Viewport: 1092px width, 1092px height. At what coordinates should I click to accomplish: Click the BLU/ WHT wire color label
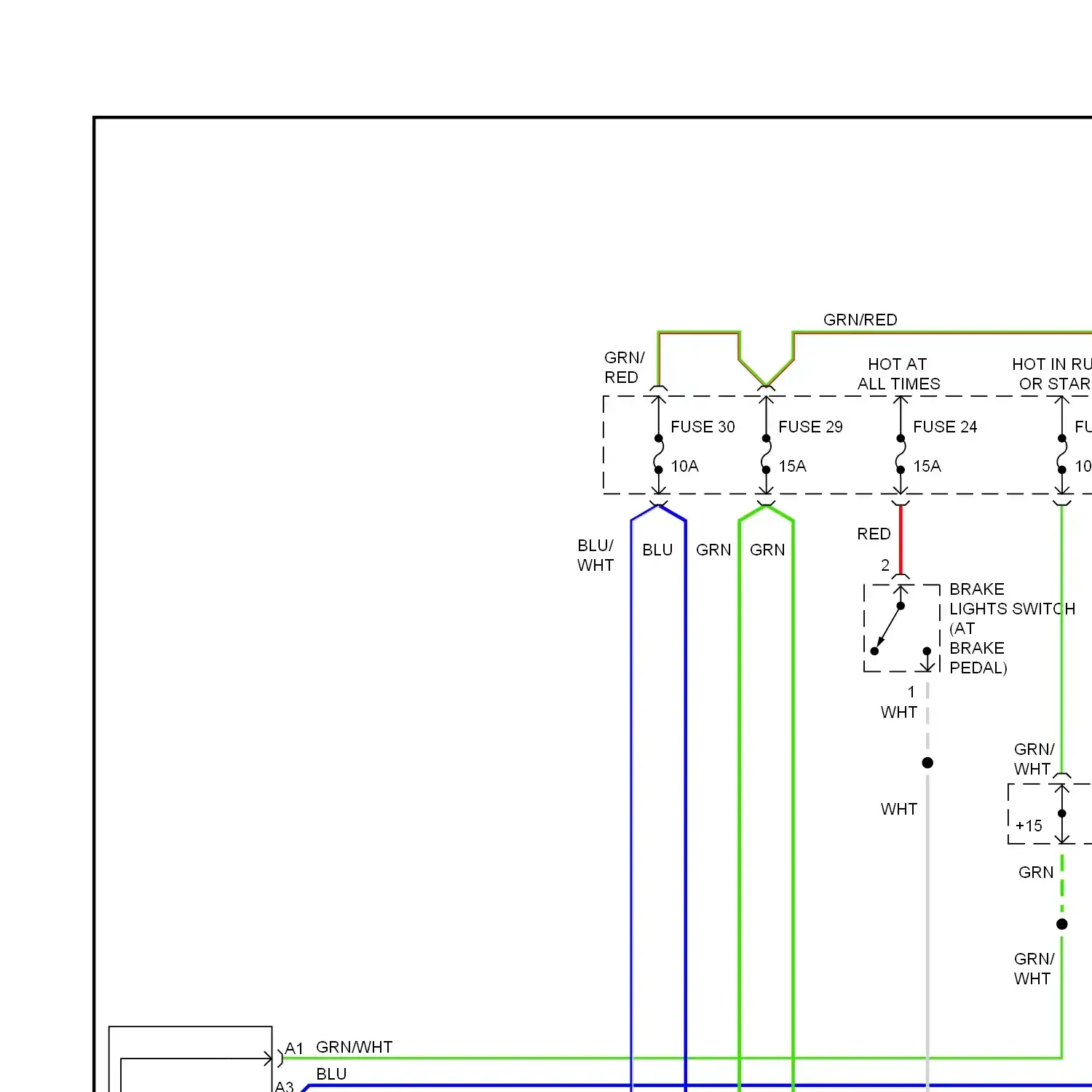(596, 555)
